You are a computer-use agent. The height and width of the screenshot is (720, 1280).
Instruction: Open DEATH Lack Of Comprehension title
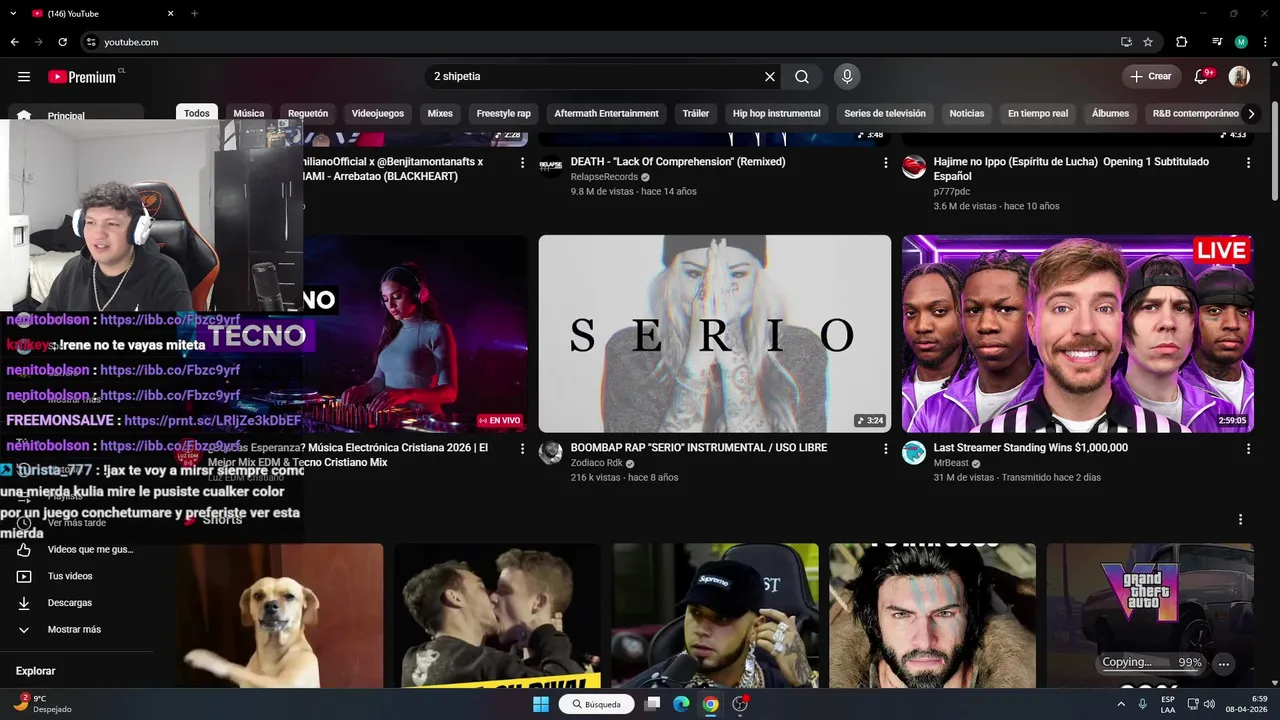[678, 162]
